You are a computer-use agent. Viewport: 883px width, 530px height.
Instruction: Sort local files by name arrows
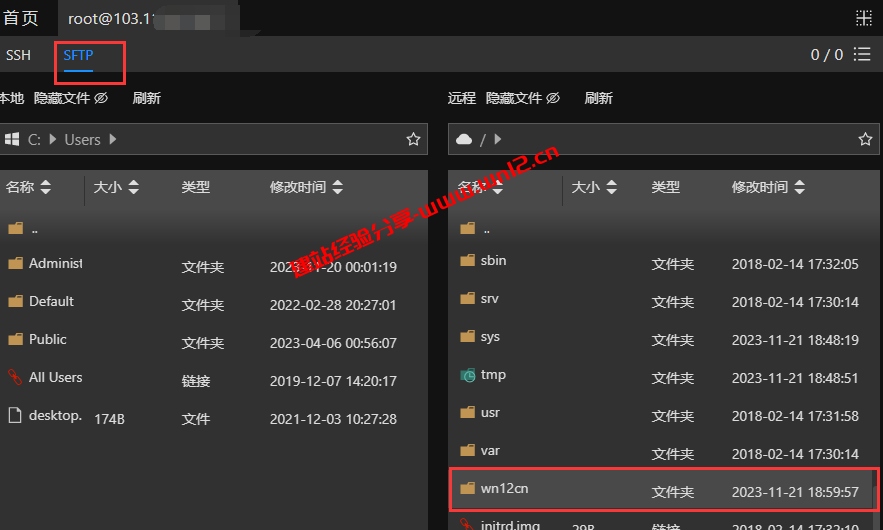[x=46, y=187]
